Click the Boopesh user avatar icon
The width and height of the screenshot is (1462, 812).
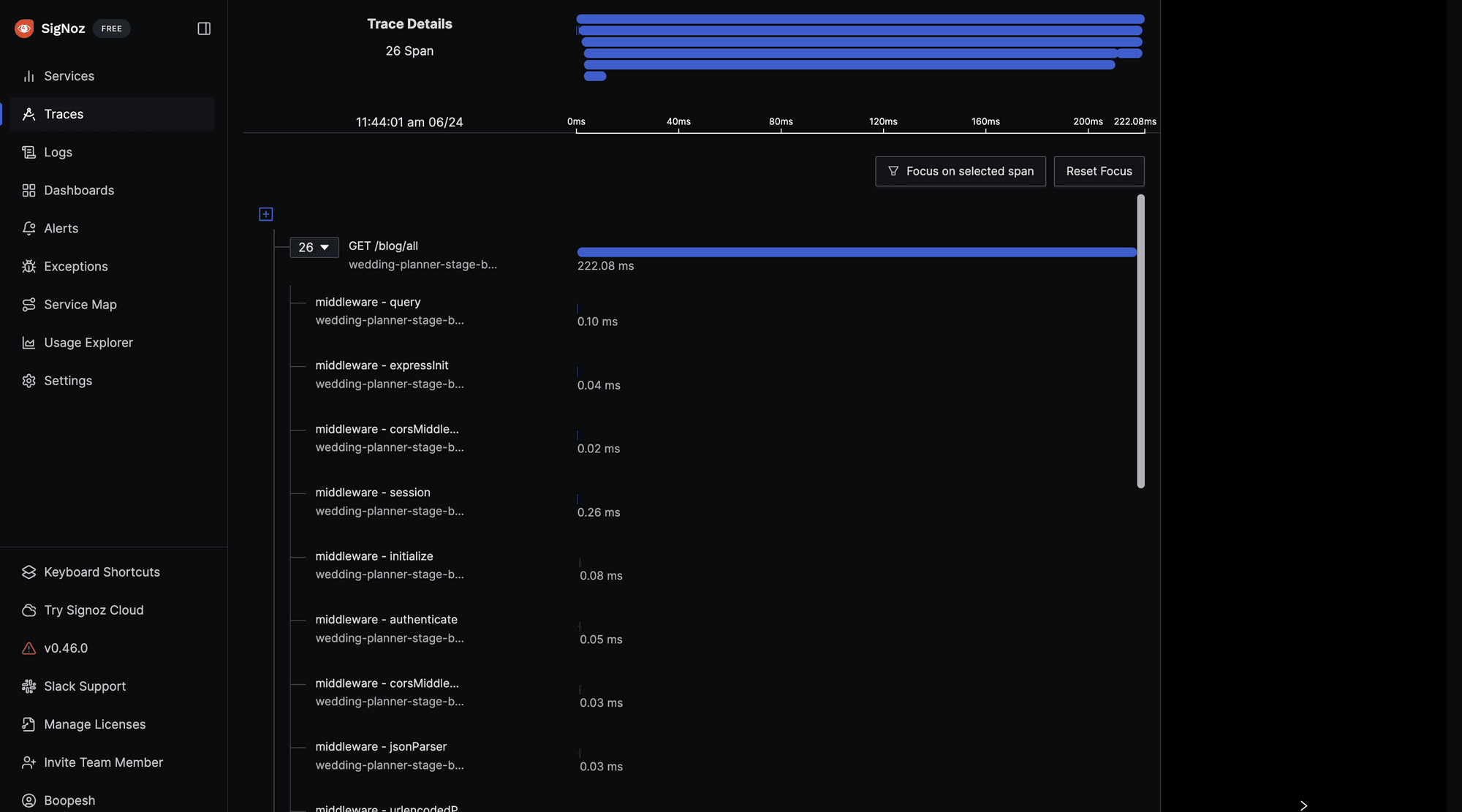[x=29, y=800]
